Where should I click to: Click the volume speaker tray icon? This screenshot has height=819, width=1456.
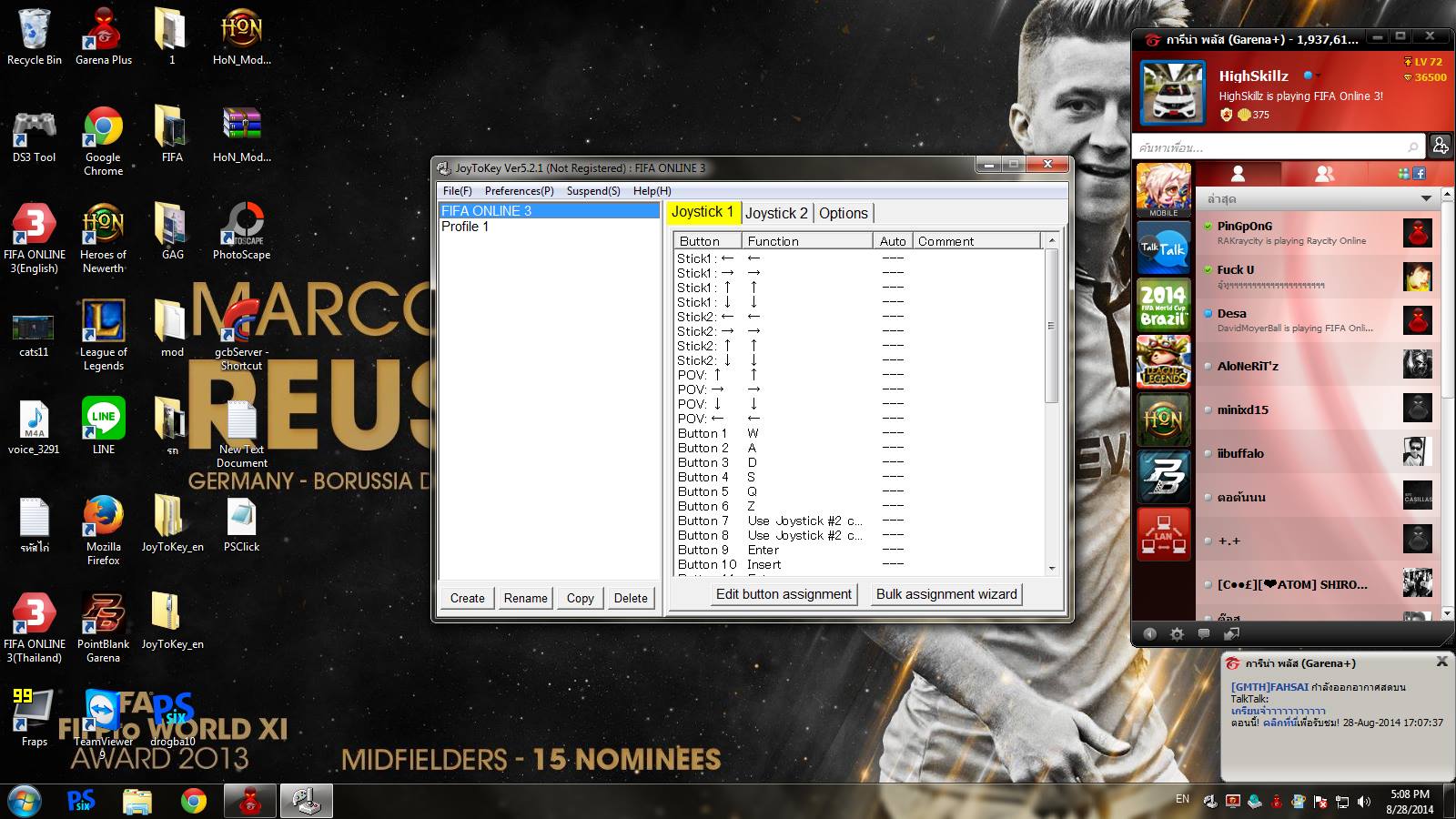click(x=1364, y=802)
